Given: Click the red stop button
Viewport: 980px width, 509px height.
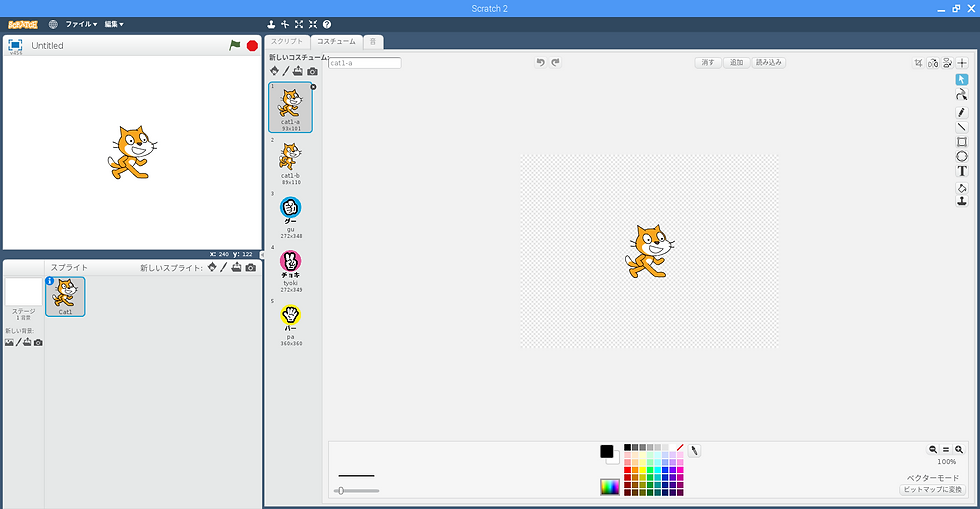Looking at the screenshot, I should coord(252,46).
